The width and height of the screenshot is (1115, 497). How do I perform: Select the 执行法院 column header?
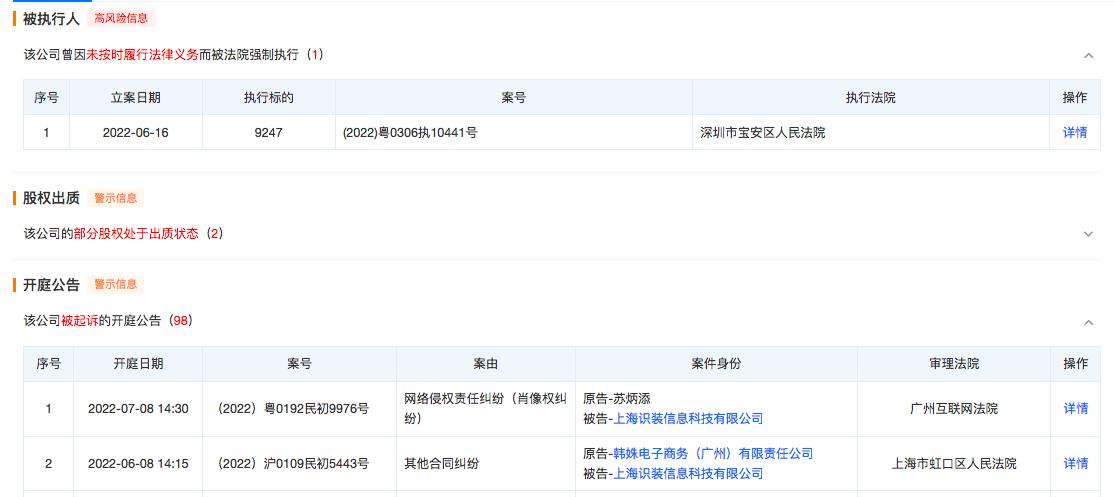(870, 98)
